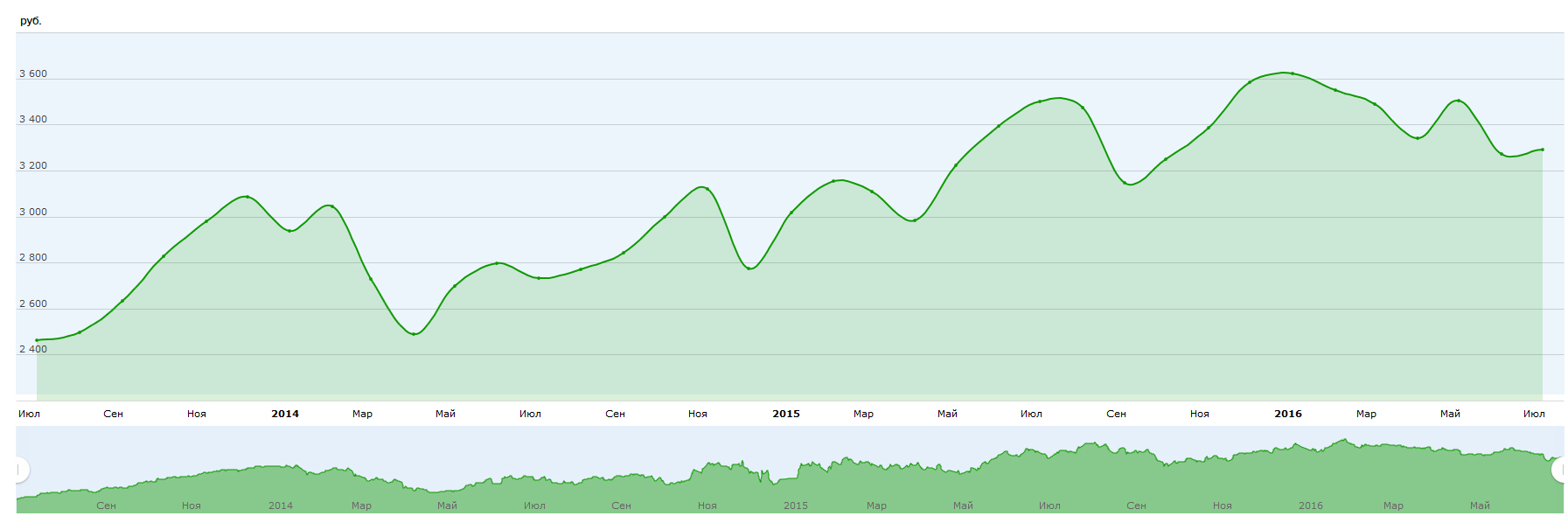This screenshot has height=523, width=1568.
Task: Select the lowest trough point before Май 2014
Action: coord(414,334)
